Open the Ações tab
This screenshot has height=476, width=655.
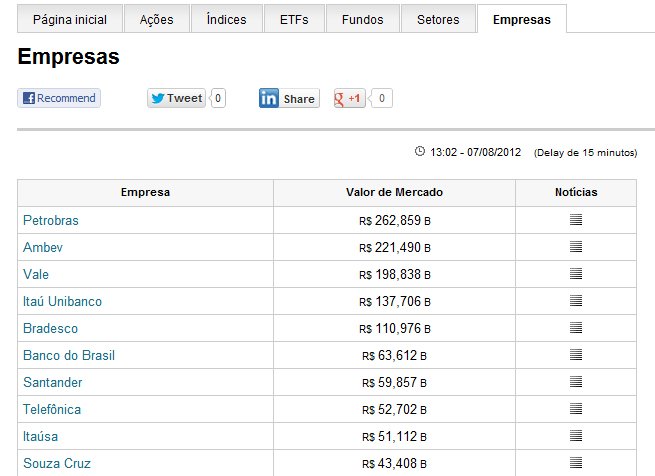click(x=157, y=19)
